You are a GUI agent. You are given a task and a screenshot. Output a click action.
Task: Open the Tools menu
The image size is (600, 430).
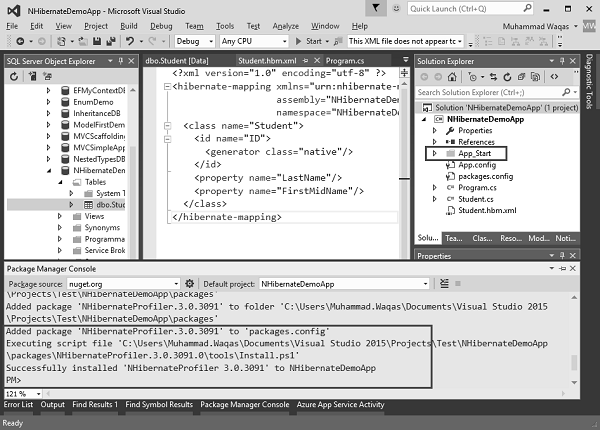click(225, 26)
